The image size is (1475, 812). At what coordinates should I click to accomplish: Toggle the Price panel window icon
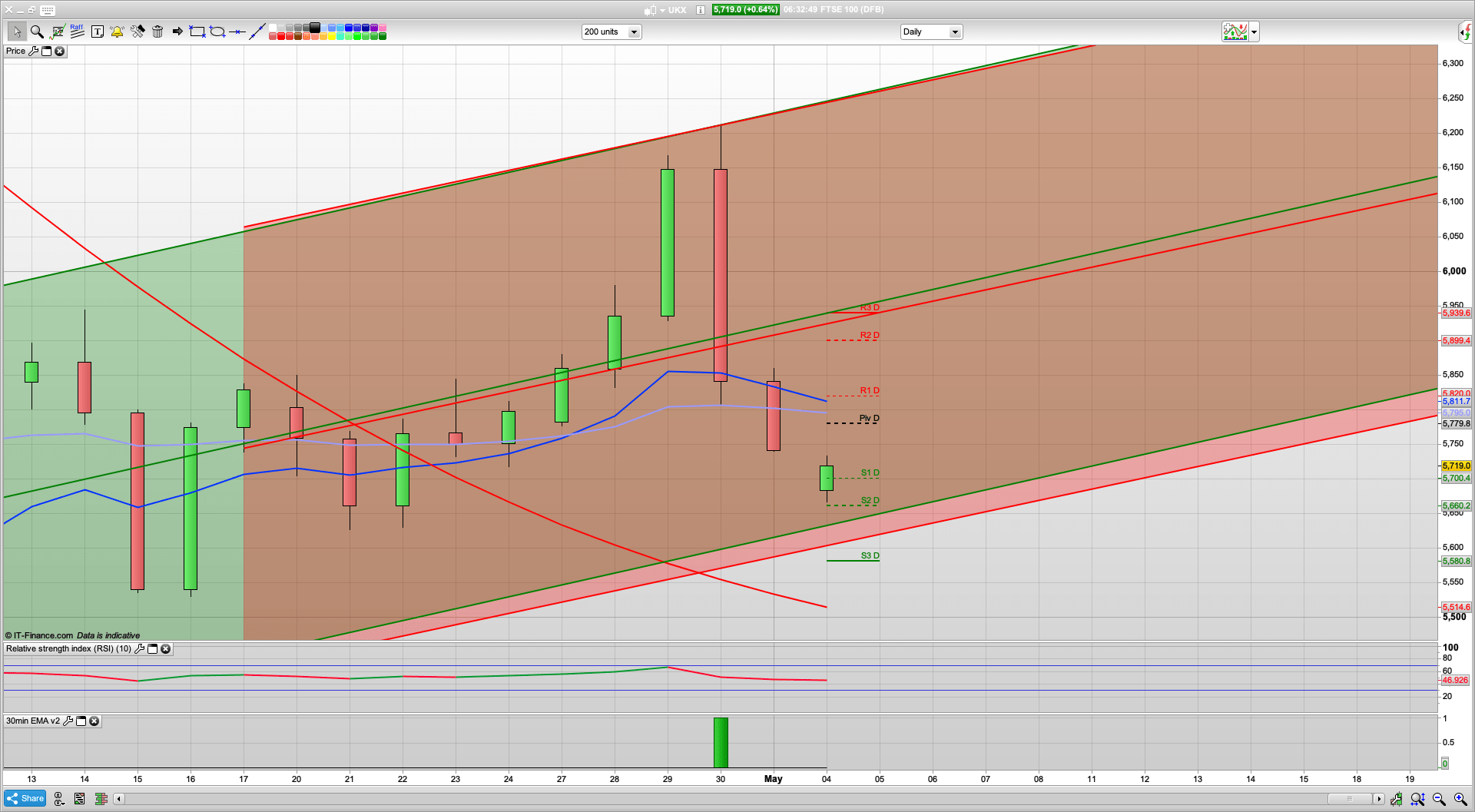[x=46, y=51]
